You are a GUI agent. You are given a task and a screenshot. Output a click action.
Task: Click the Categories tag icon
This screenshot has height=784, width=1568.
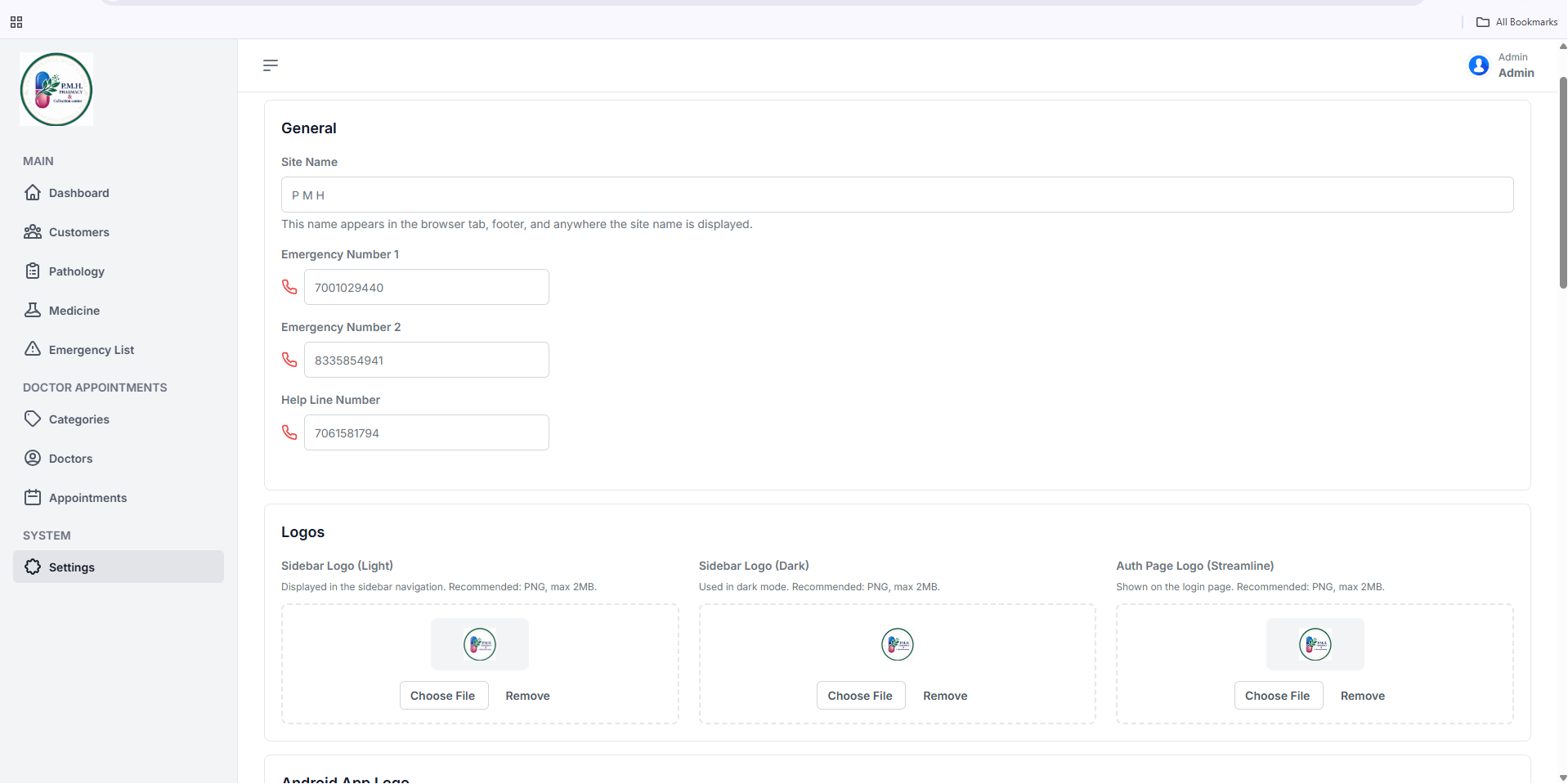pos(33,419)
